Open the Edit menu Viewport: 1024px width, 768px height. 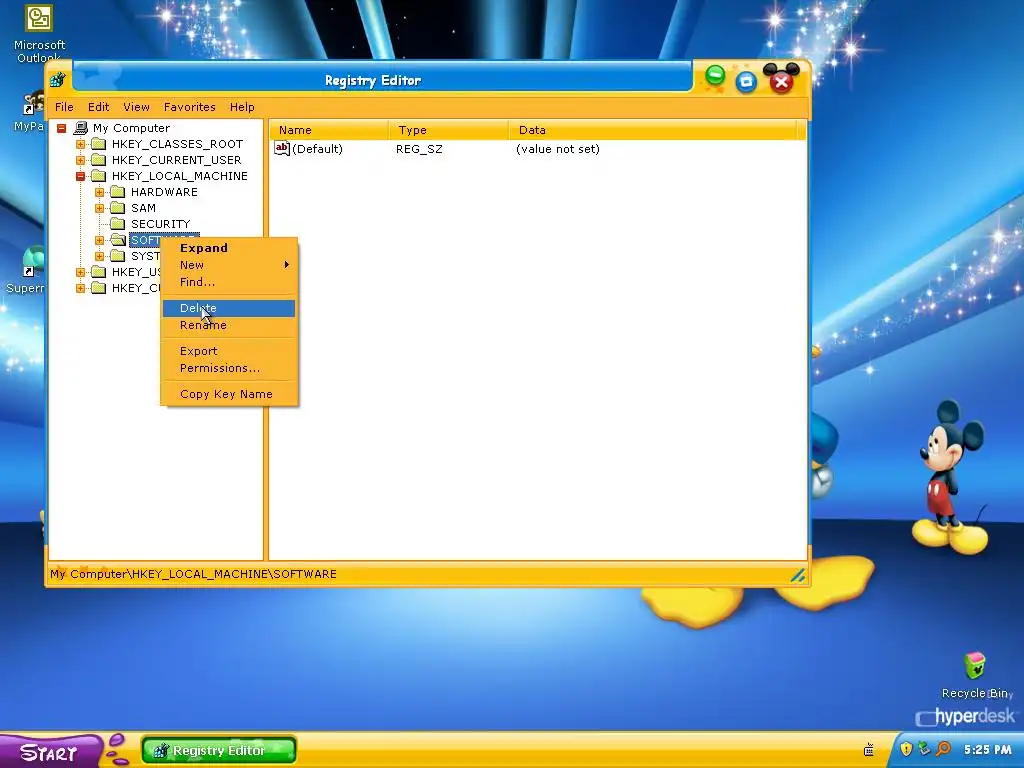99,107
